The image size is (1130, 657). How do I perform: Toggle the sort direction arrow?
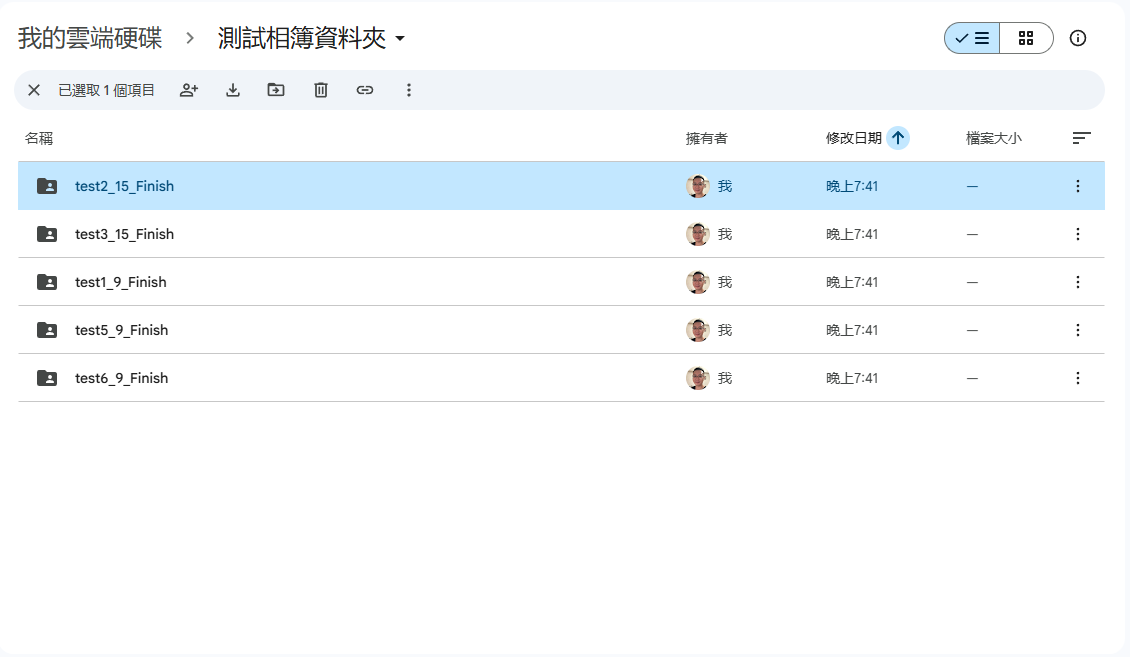(x=898, y=138)
